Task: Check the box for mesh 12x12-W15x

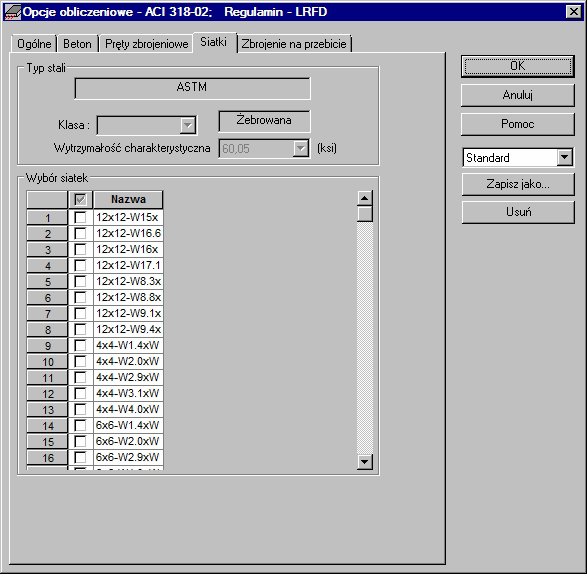Action: coord(80,218)
